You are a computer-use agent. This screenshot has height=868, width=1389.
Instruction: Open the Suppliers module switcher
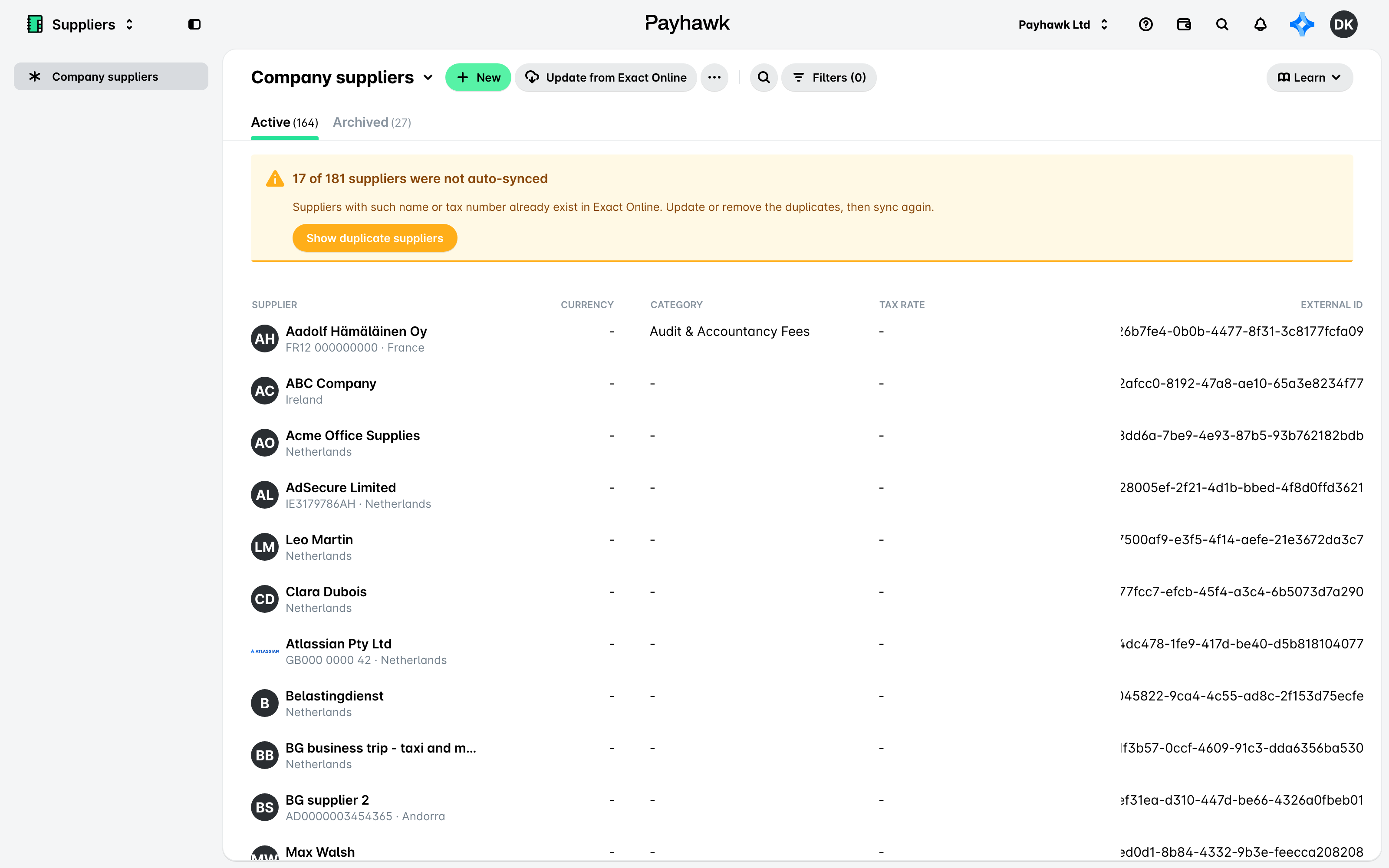(80, 24)
